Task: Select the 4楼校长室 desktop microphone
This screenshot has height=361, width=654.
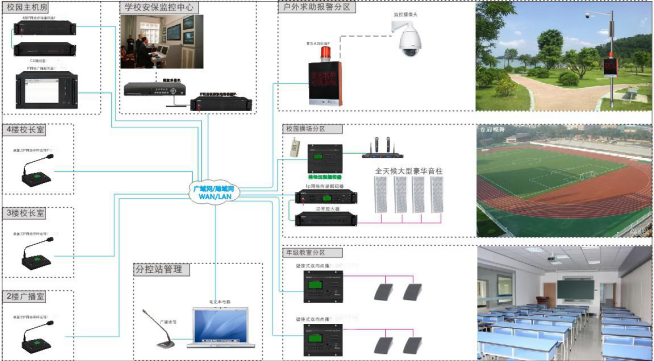Action: (x=38, y=170)
